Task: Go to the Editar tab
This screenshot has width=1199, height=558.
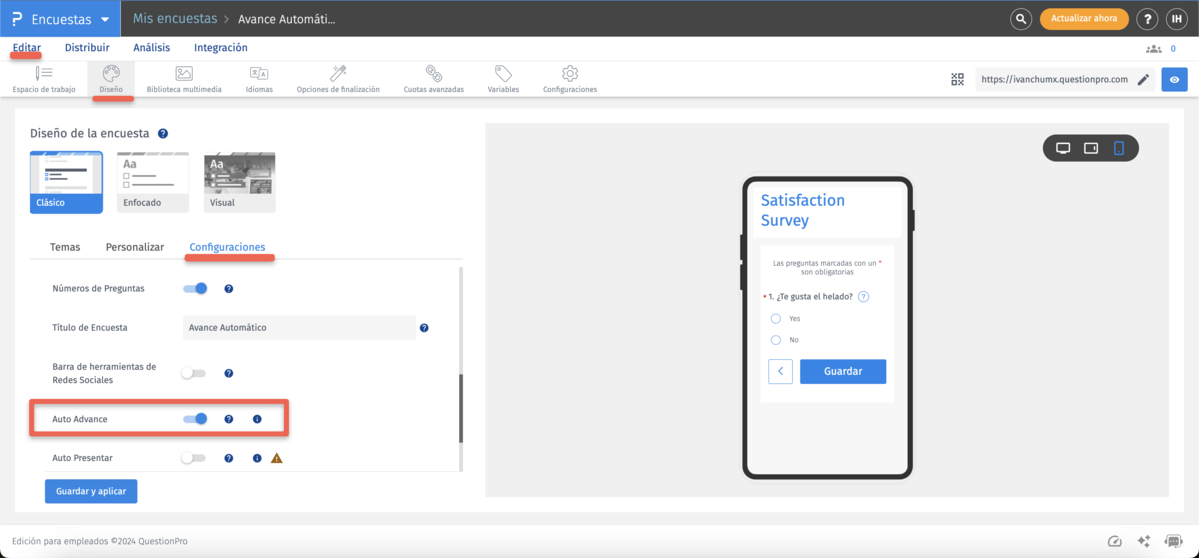Action: click(x=27, y=47)
